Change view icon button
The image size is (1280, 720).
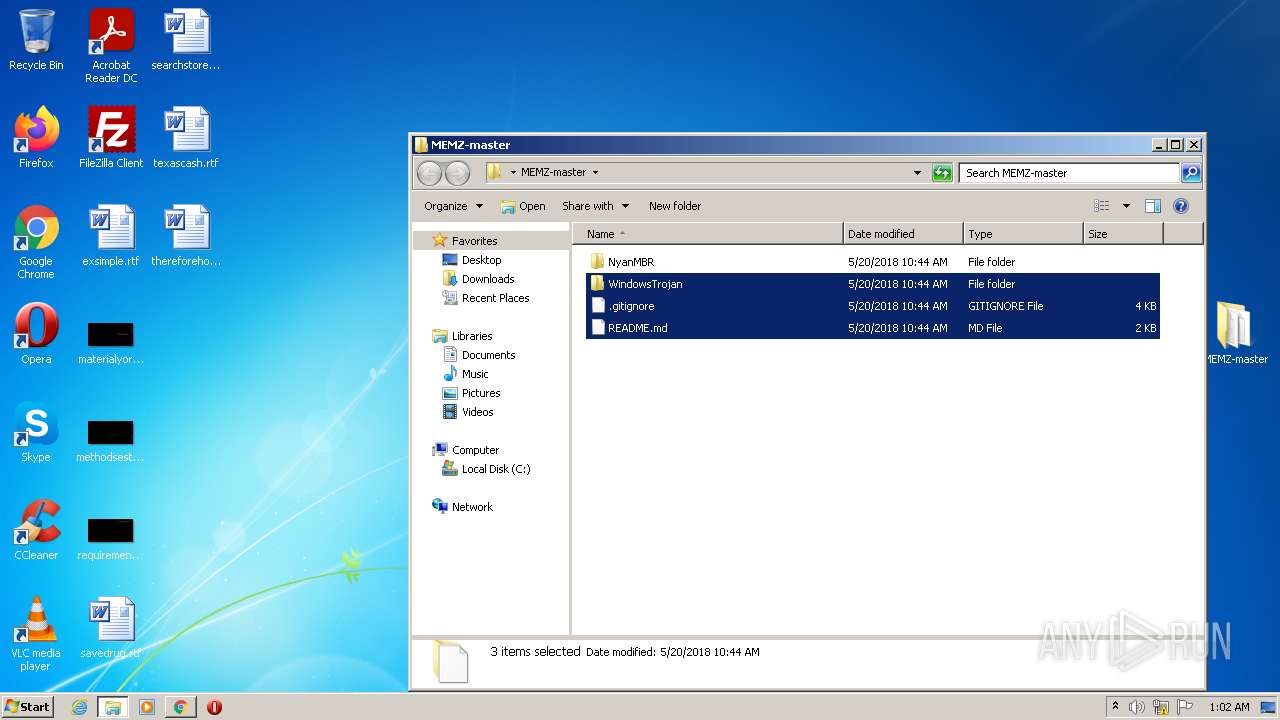(x=1102, y=206)
